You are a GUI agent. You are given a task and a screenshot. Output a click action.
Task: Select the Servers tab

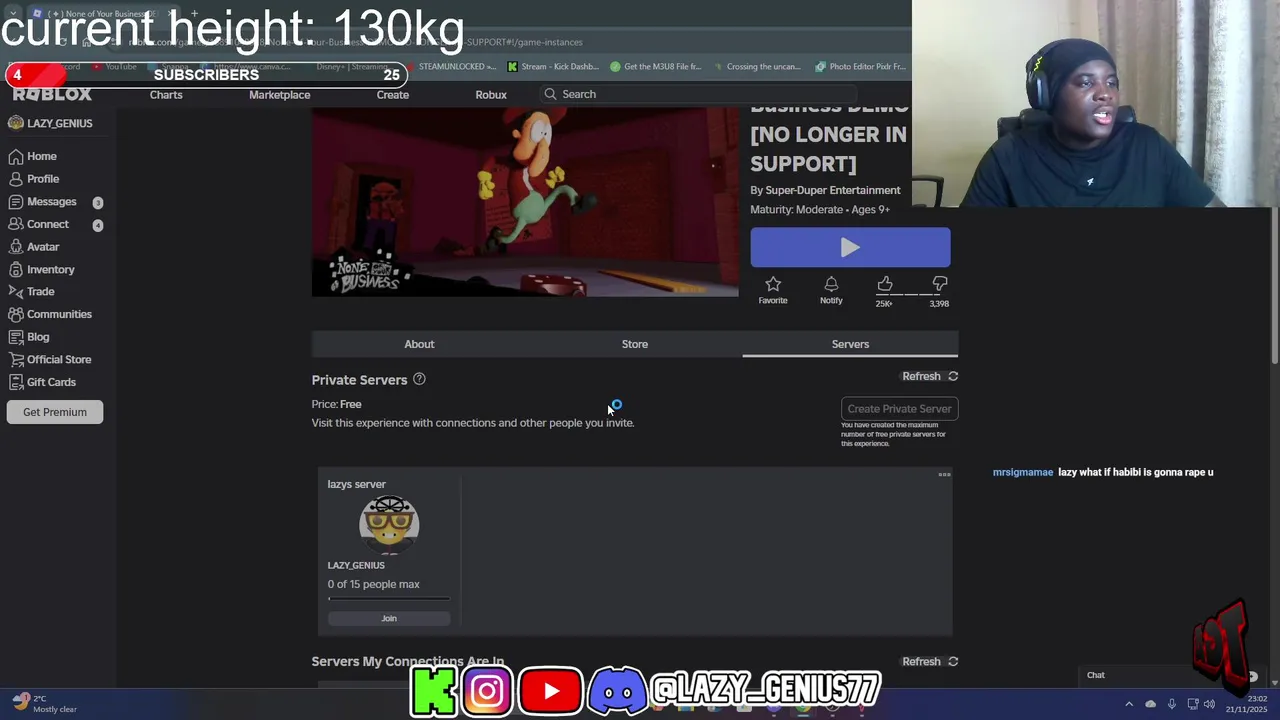(x=850, y=344)
